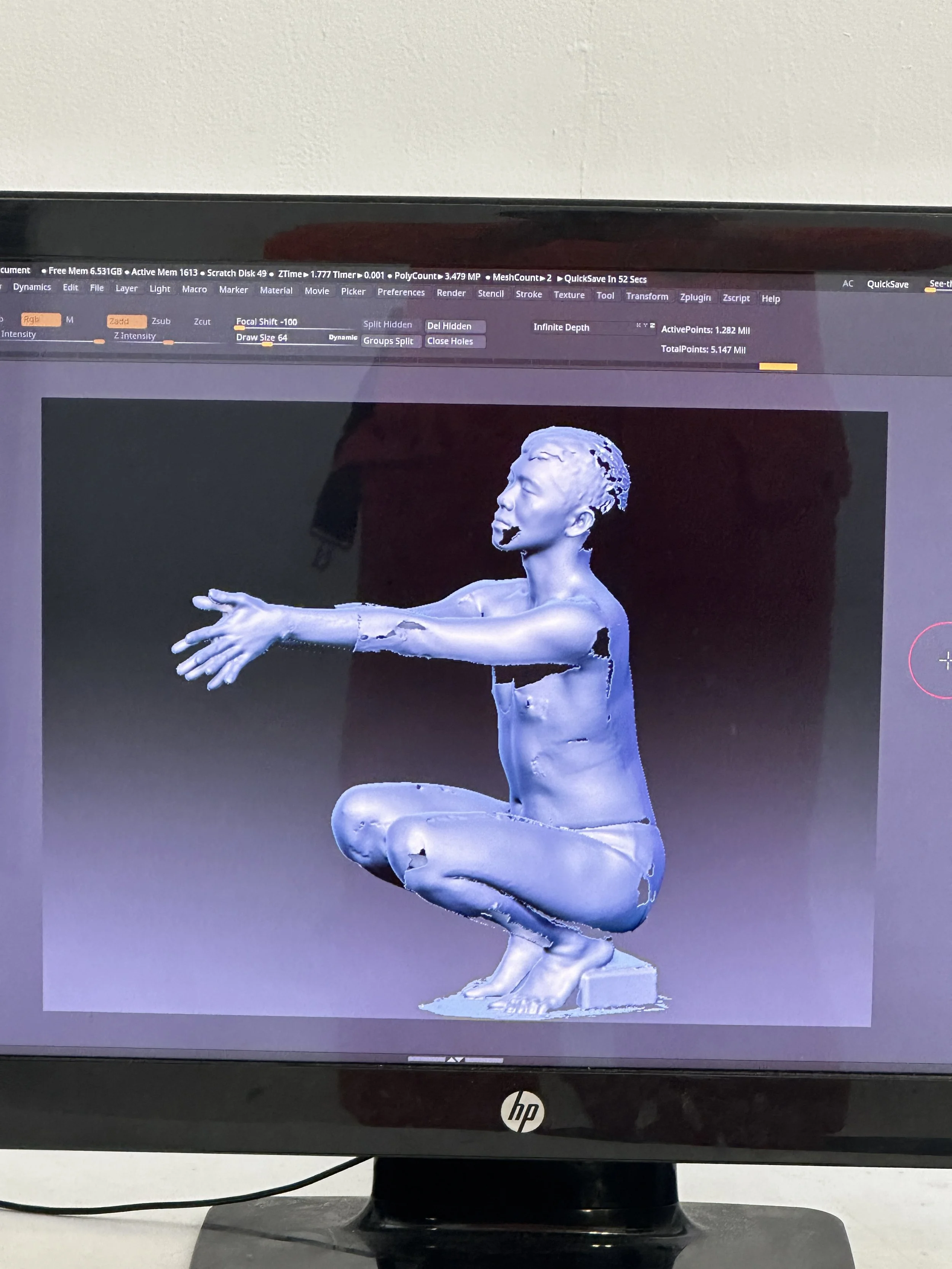Switch to Zsub mode

(x=161, y=321)
